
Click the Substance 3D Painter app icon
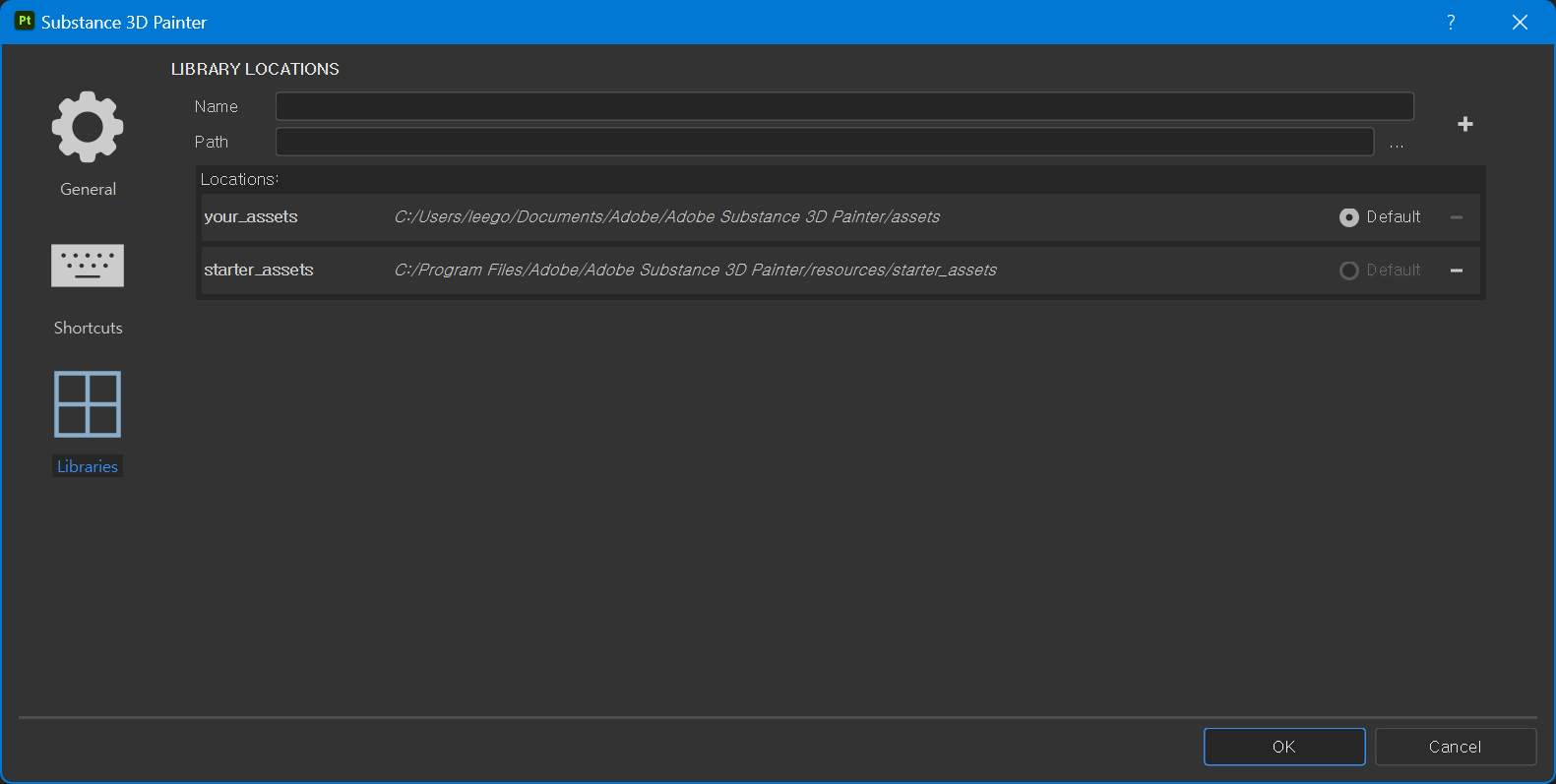(25, 21)
